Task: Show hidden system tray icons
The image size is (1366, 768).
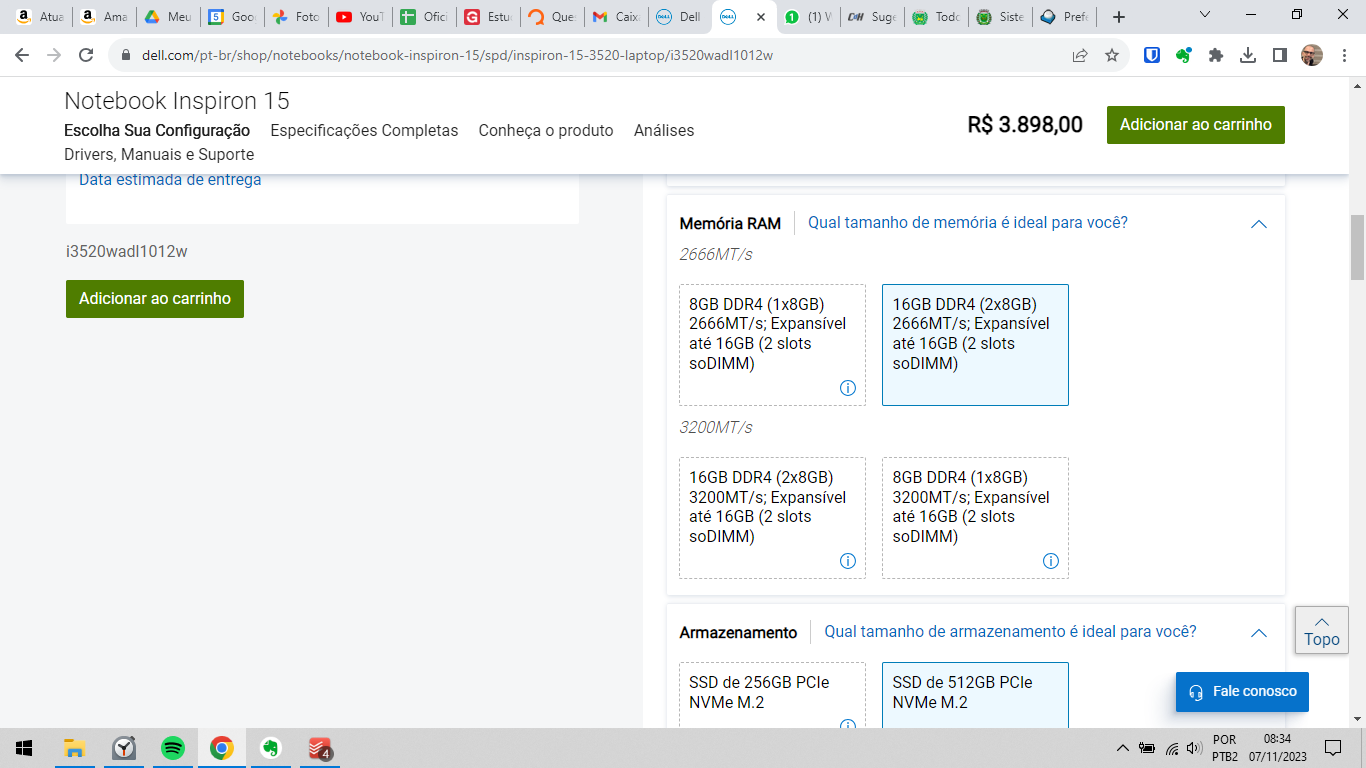Action: pyautogui.click(x=1122, y=748)
